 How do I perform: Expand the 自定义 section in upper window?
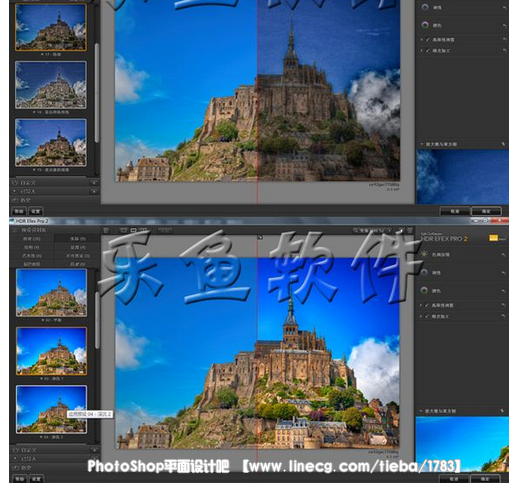pos(28,183)
